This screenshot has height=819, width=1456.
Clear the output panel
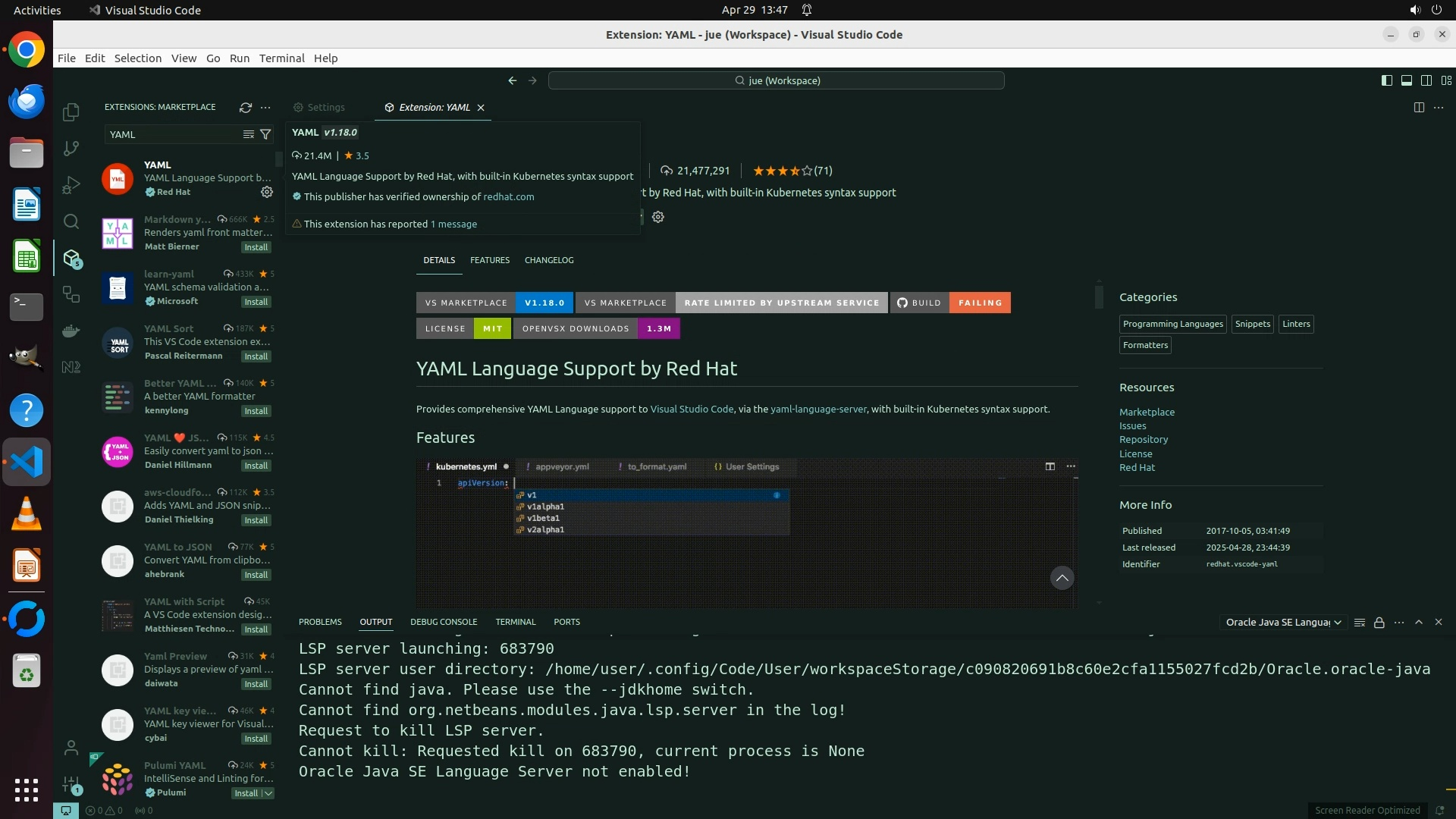(1359, 623)
